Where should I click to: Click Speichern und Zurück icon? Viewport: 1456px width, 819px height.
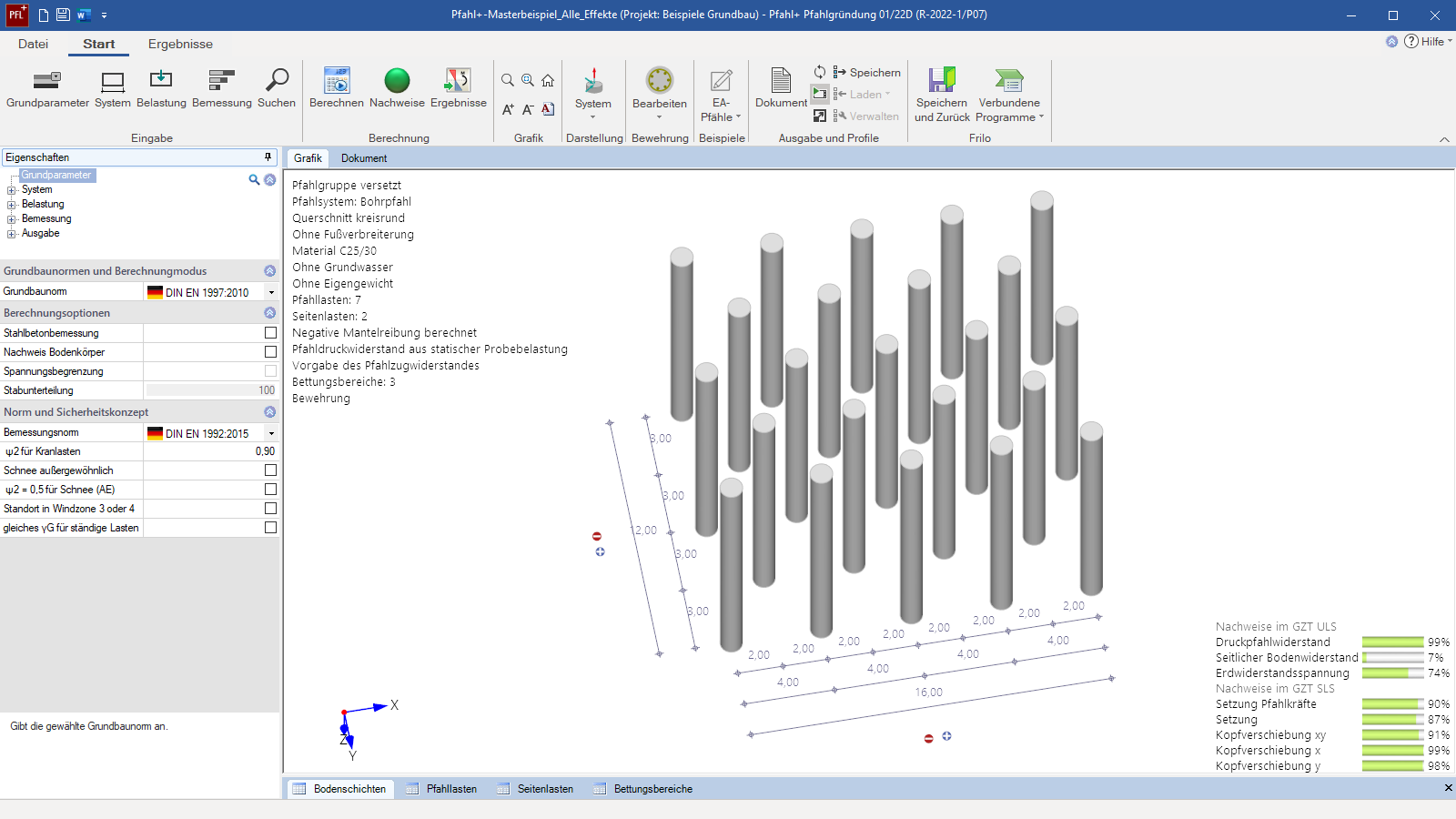coord(942,80)
